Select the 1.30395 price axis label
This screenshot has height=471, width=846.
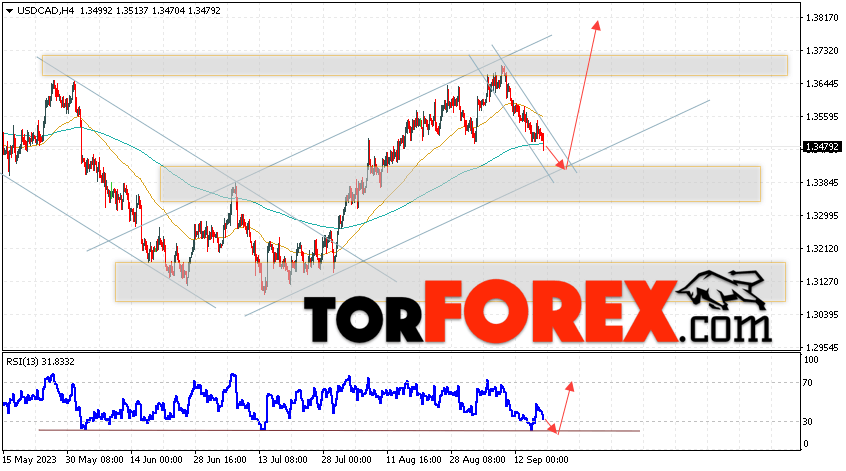[822, 315]
